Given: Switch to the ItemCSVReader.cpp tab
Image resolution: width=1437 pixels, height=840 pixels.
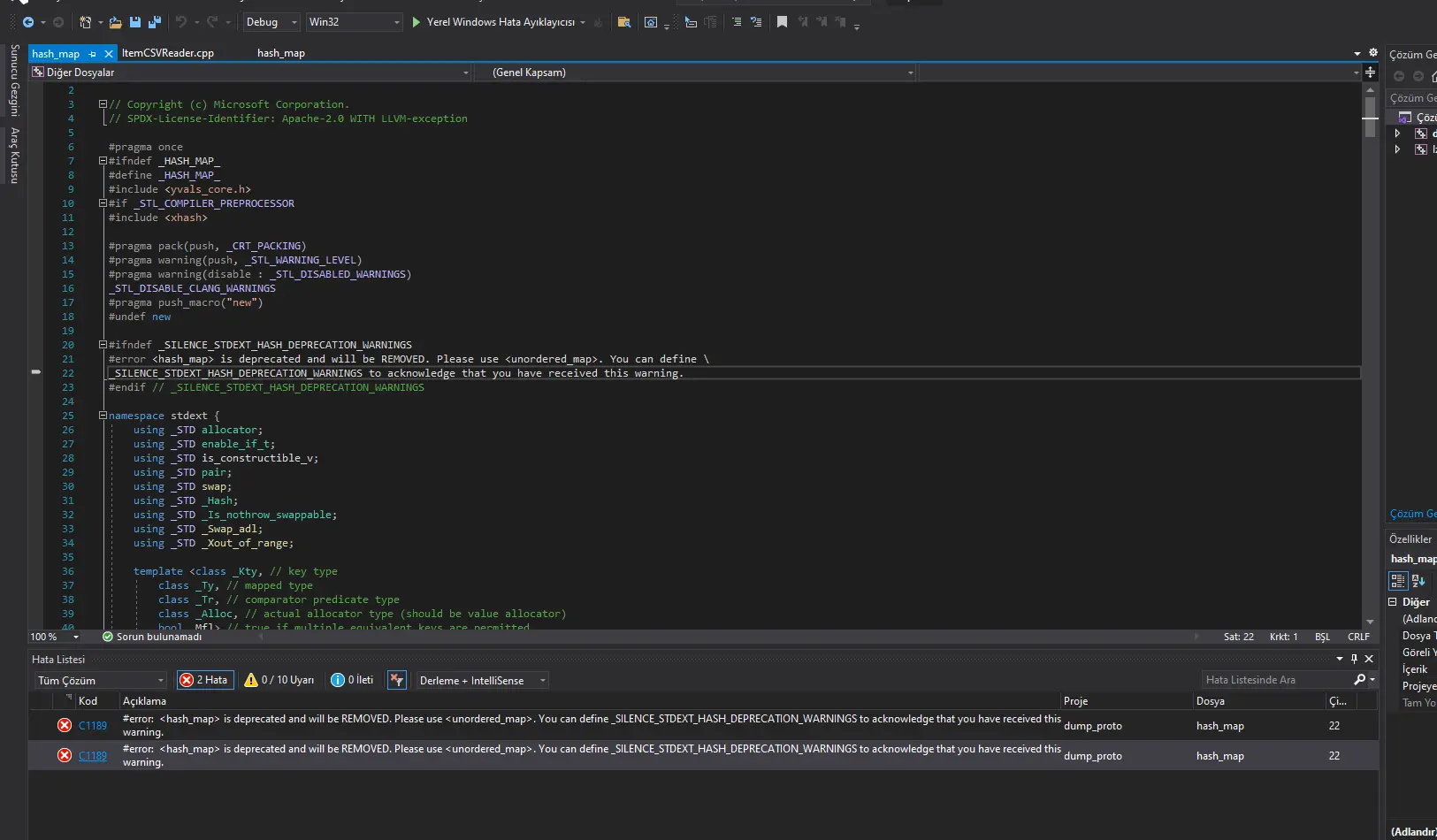Looking at the screenshot, I should click(x=168, y=53).
